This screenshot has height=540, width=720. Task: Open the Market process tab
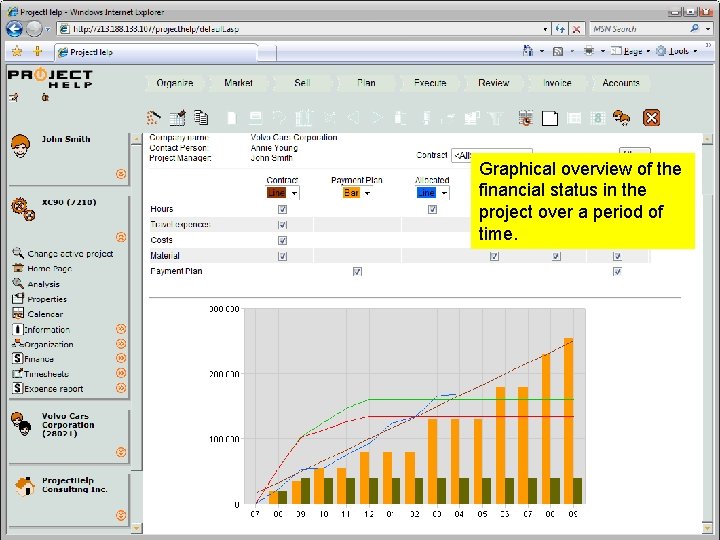[x=238, y=83]
